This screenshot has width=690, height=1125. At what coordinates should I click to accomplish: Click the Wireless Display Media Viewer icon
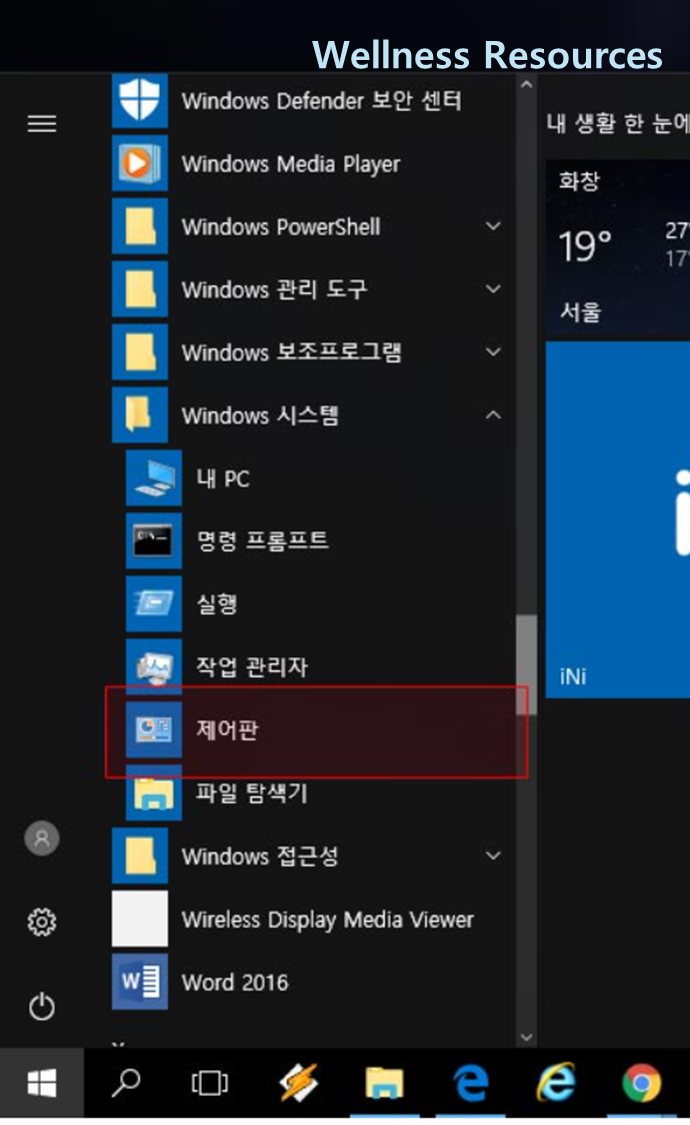click(140, 919)
